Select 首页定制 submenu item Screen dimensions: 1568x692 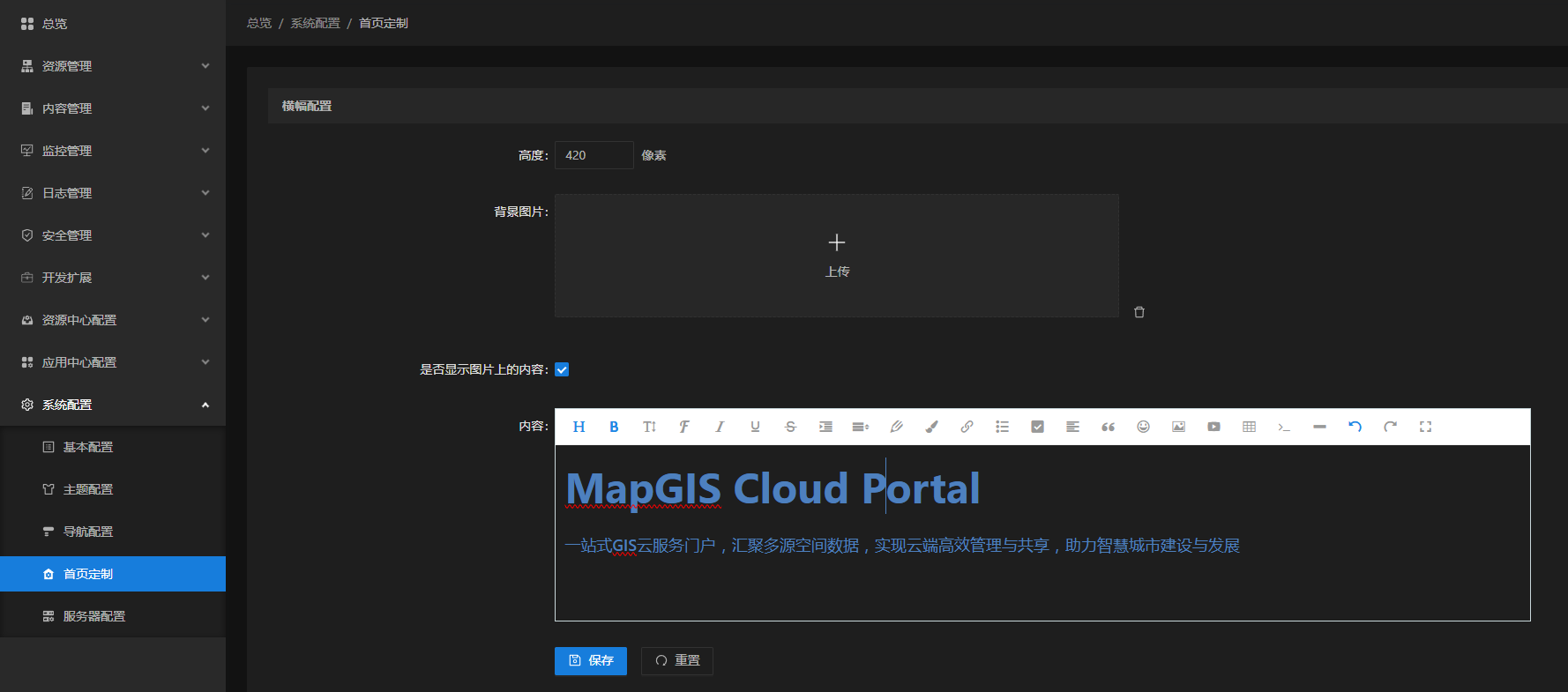113,574
